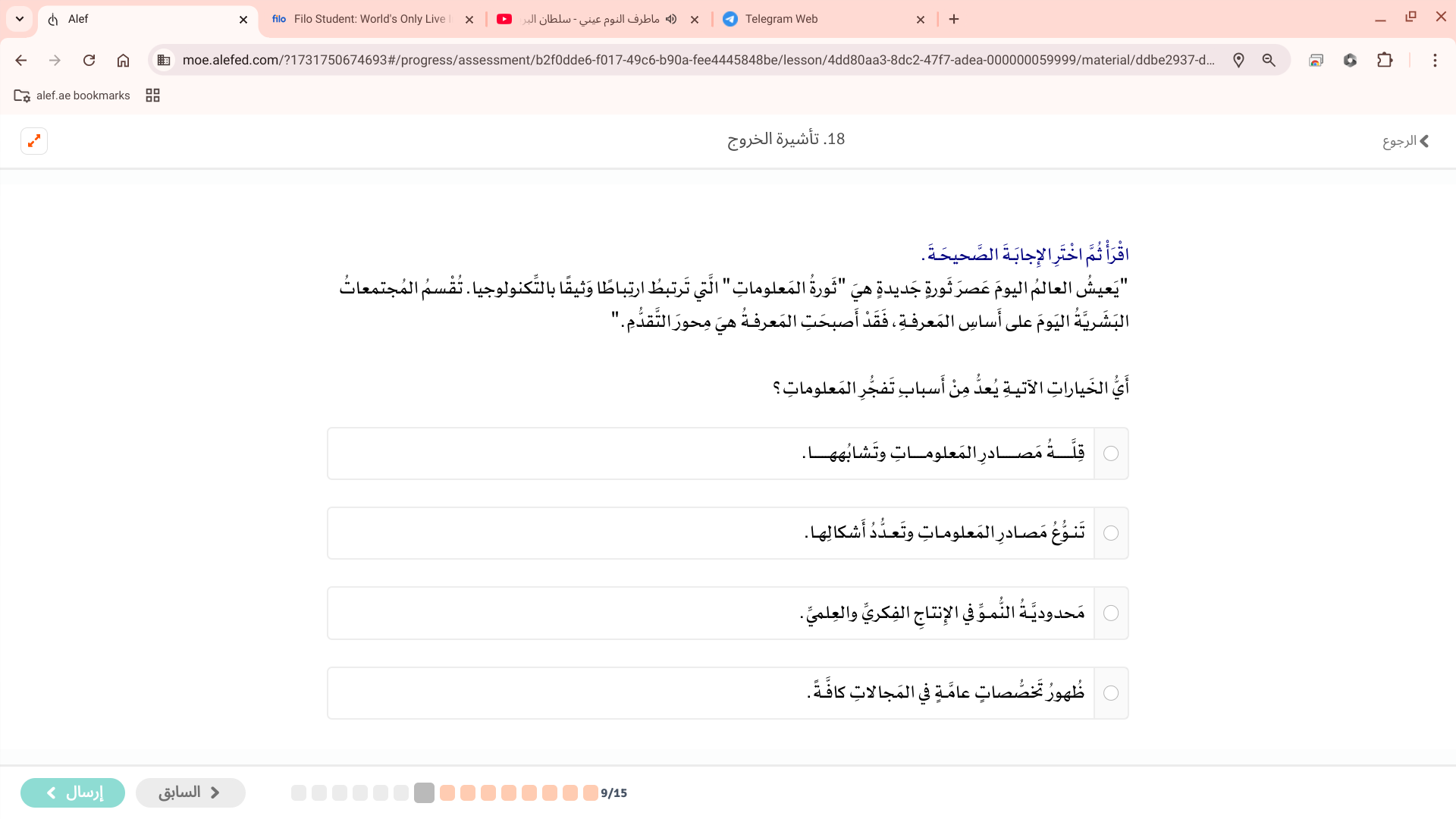Image resolution: width=1456 pixels, height=819 pixels.
Task: Open tab search dropdown arrow
Action: tap(20, 19)
